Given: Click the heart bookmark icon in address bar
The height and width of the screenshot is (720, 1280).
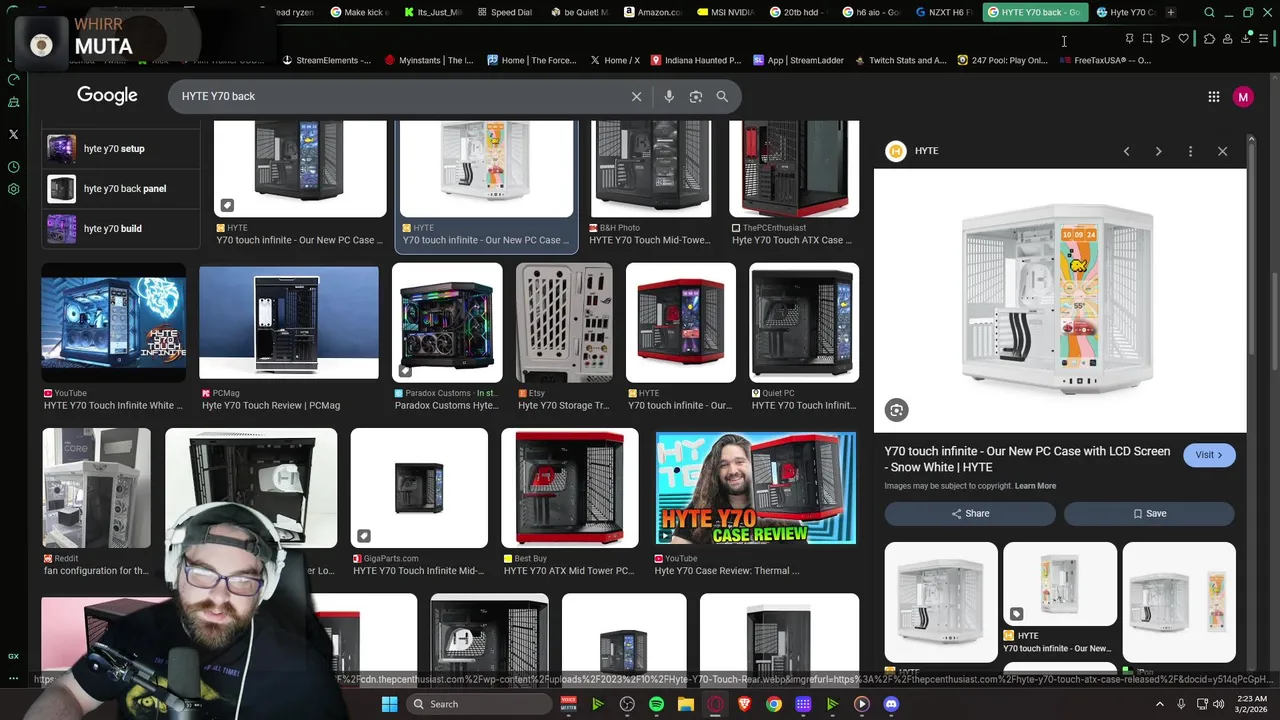Looking at the screenshot, I should [1183, 39].
